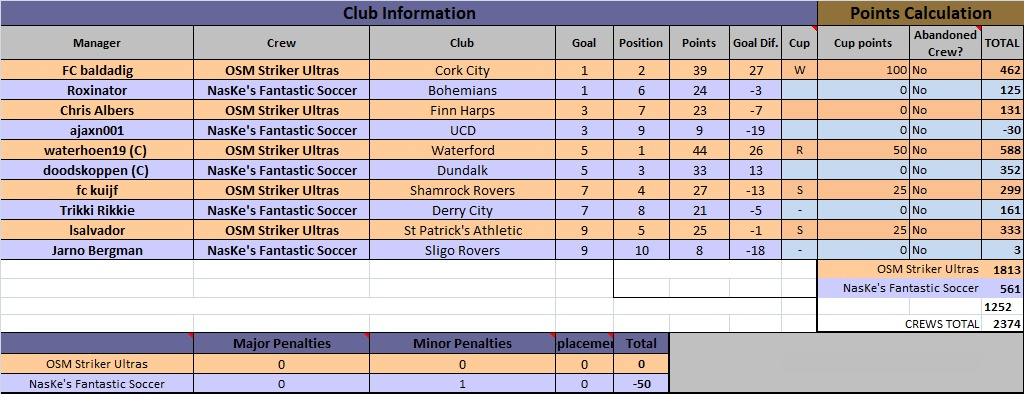Select the Points Calculation title cell

click(x=921, y=13)
